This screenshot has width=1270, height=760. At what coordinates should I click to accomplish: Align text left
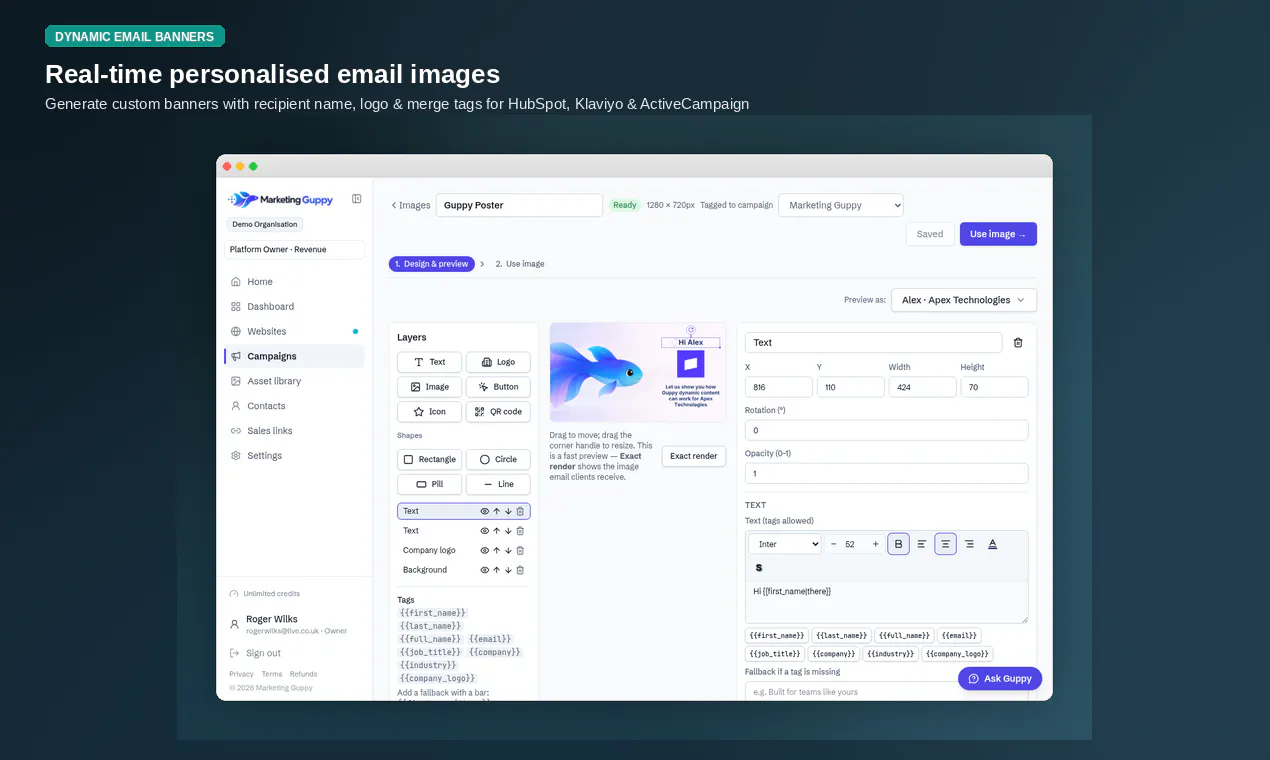pyautogui.click(x=922, y=544)
